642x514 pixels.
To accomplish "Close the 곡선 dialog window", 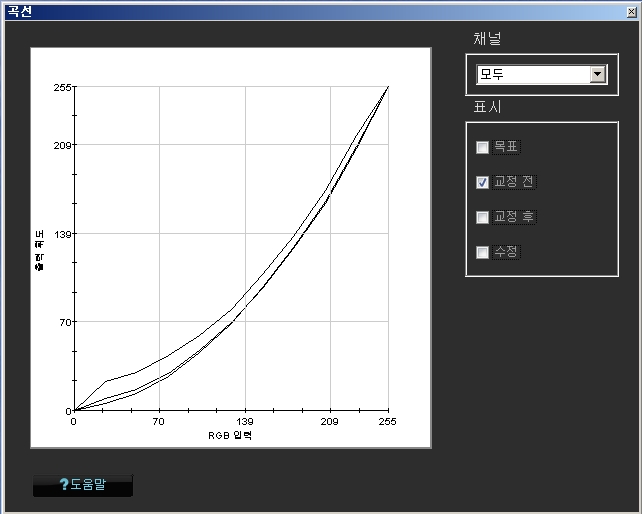I will pyautogui.click(x=631, y=10).
